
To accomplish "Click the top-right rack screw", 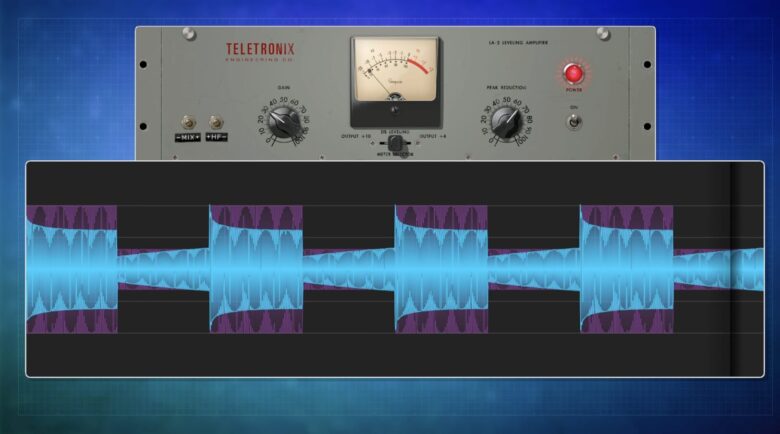I will click(603, 35).
